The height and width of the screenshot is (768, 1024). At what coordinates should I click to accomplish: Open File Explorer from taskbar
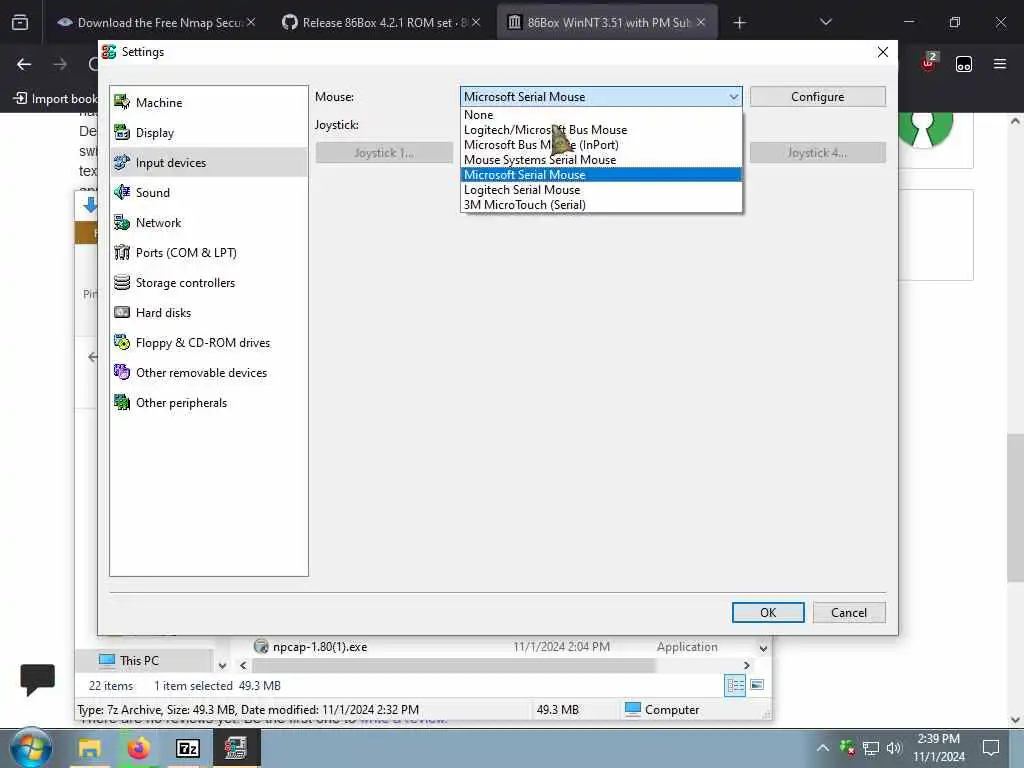coord(89,748)
